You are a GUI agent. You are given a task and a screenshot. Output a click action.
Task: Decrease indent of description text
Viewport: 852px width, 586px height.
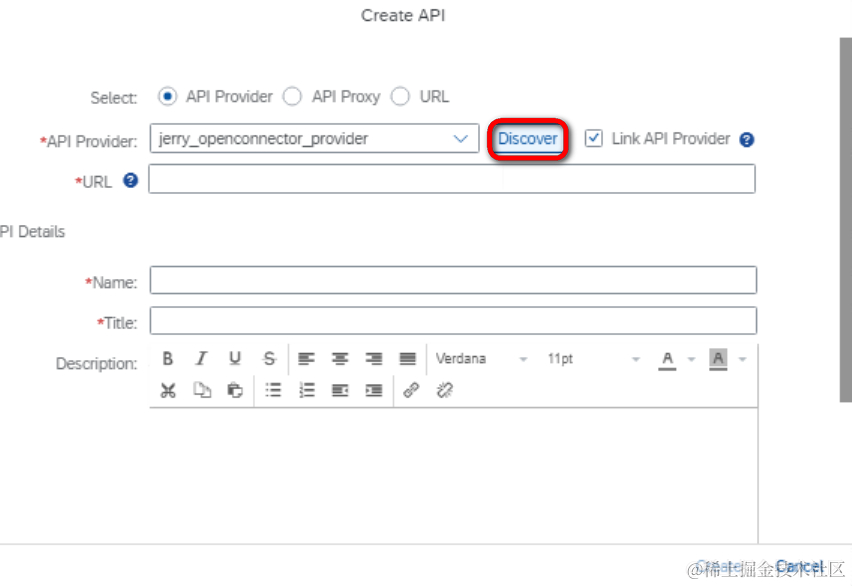pyautogui.click(x=340, y=390)
